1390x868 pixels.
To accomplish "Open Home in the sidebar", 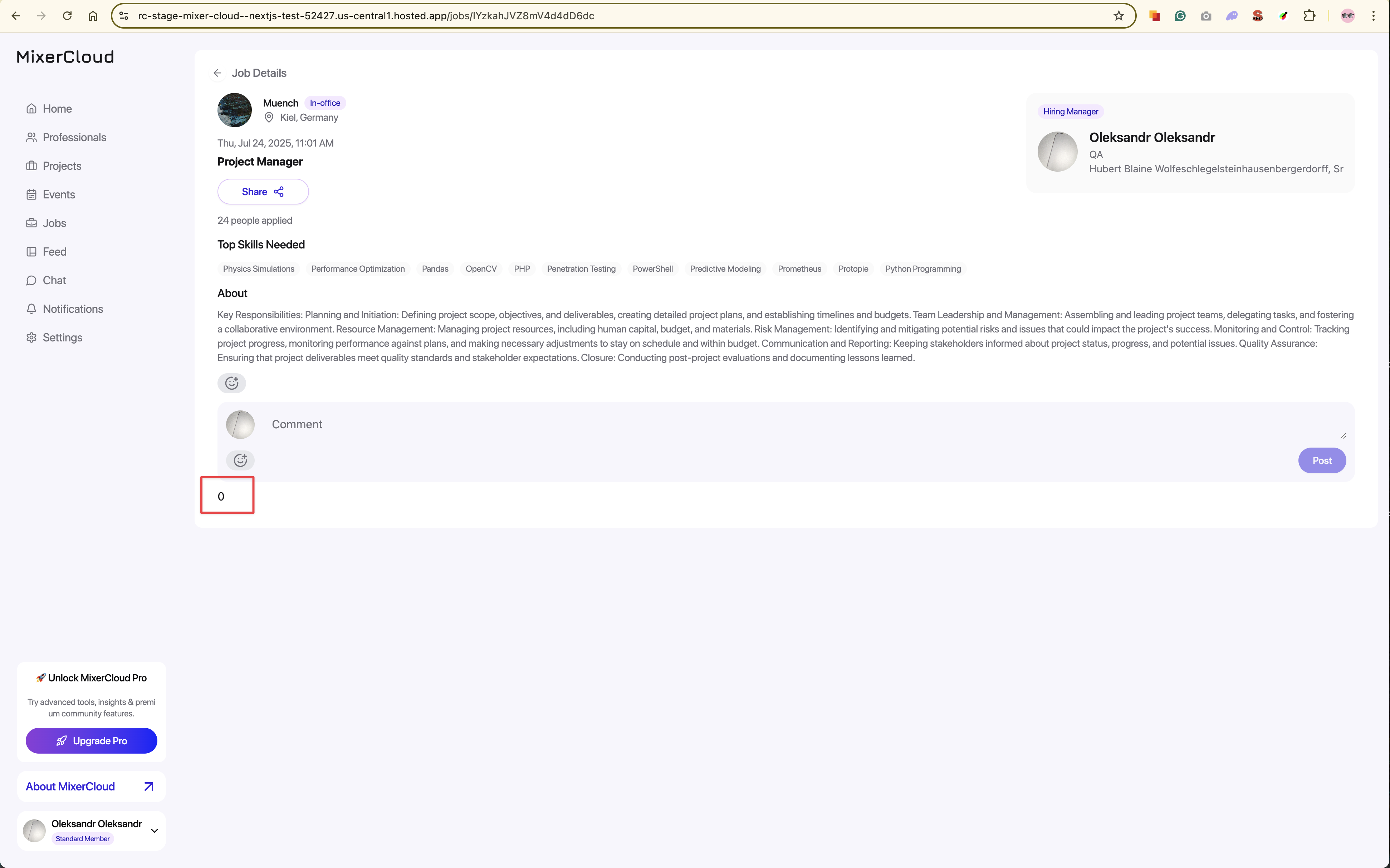I will pos(57,109).
